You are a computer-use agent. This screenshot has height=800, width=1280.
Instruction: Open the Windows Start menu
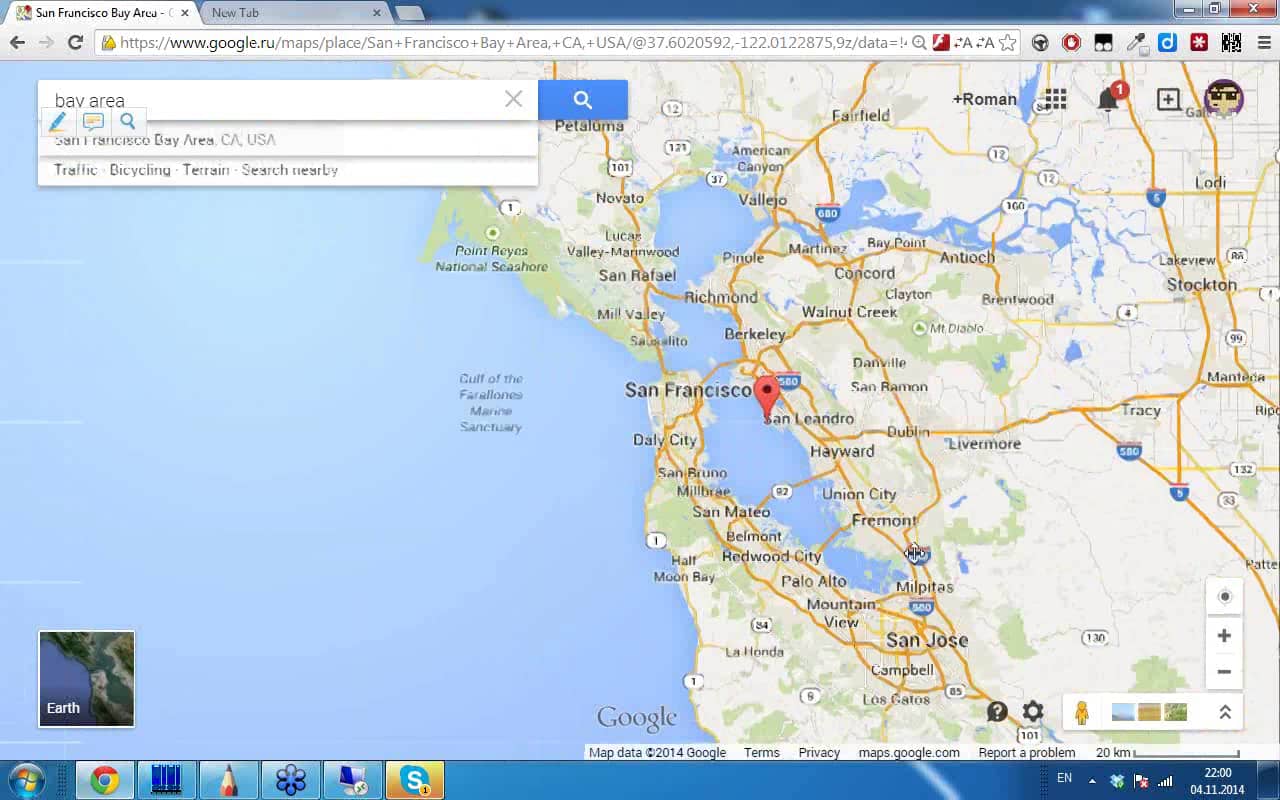[x=26, y=779]
